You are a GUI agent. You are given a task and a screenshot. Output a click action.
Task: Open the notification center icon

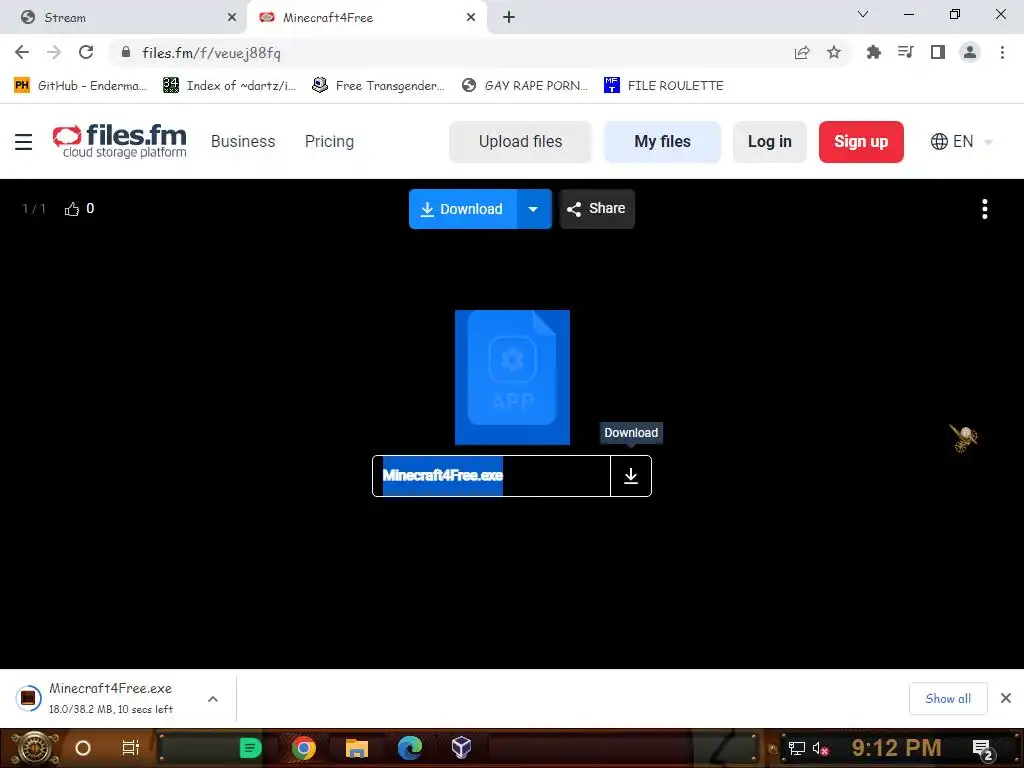click(982, 749)
